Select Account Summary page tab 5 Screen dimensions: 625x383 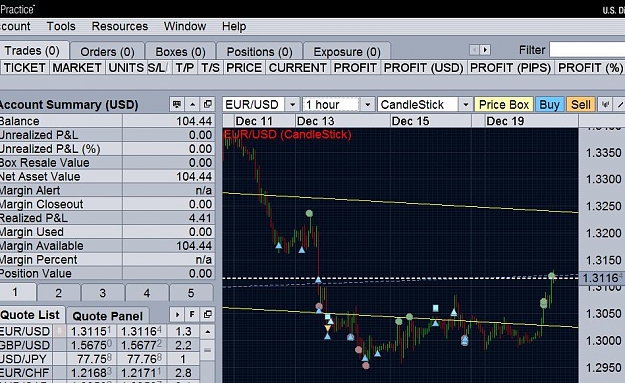(191, 293)
